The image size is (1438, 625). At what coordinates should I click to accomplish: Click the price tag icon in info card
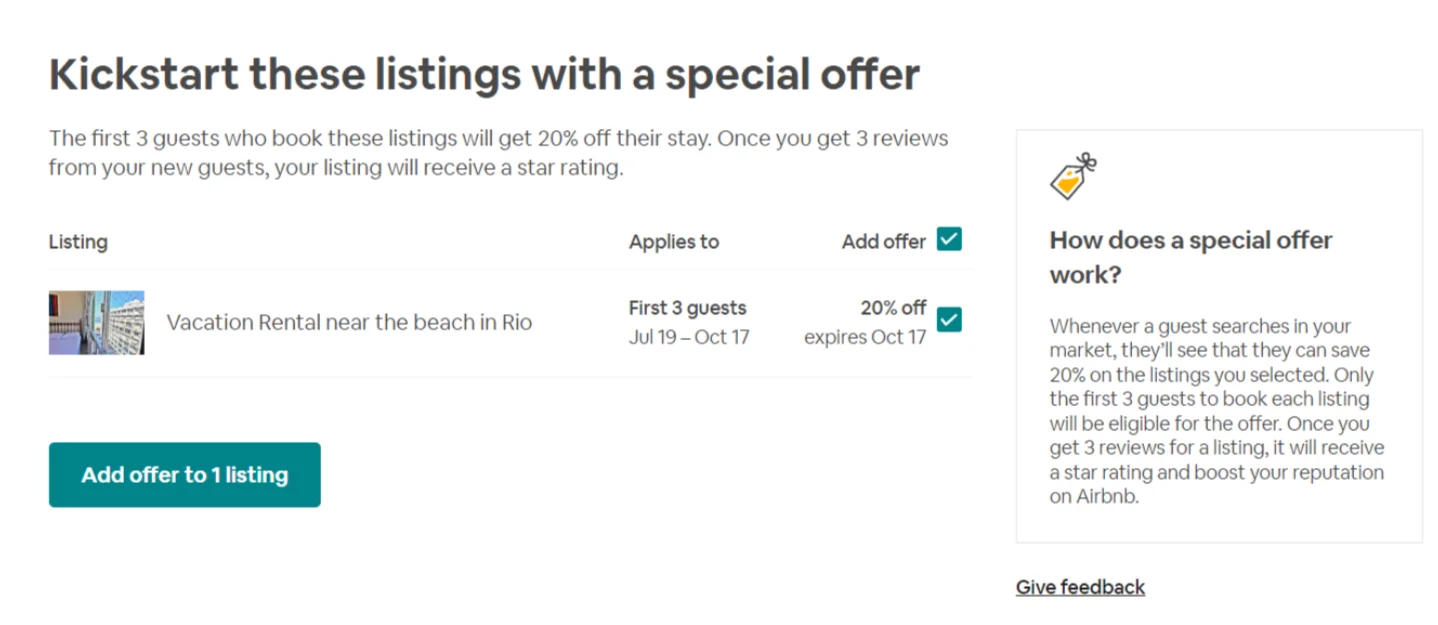tap(1072, 177)
